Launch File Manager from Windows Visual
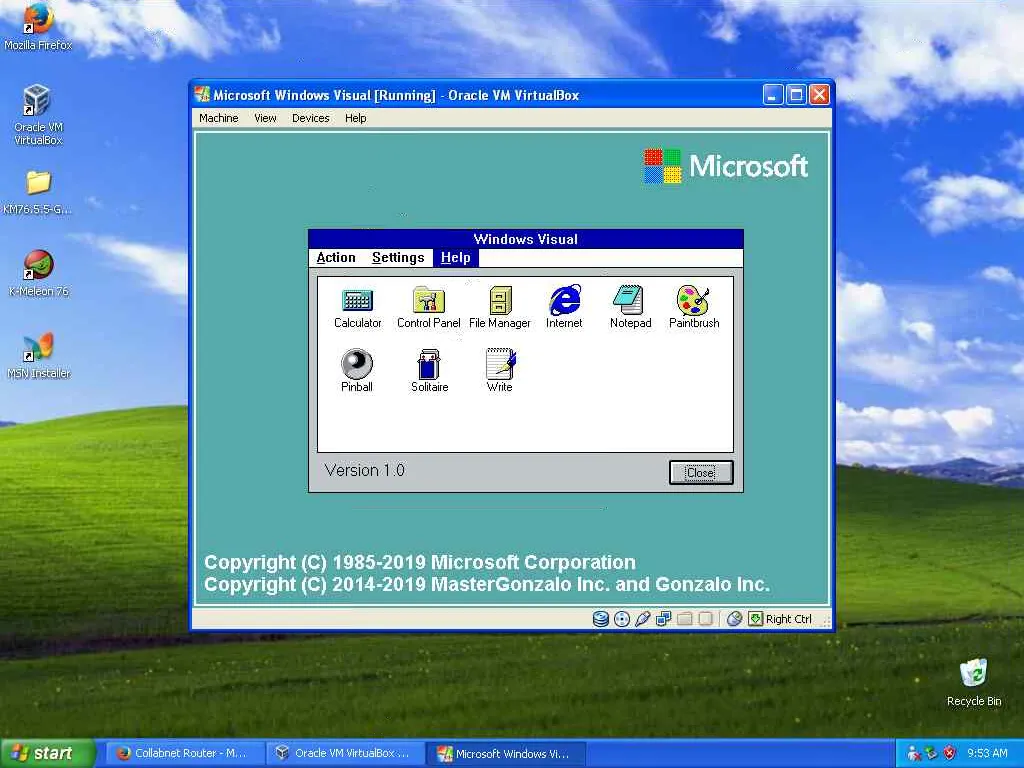Viewport: 1024px width, 768px height. pyautogui.click(x=500, y=307)
